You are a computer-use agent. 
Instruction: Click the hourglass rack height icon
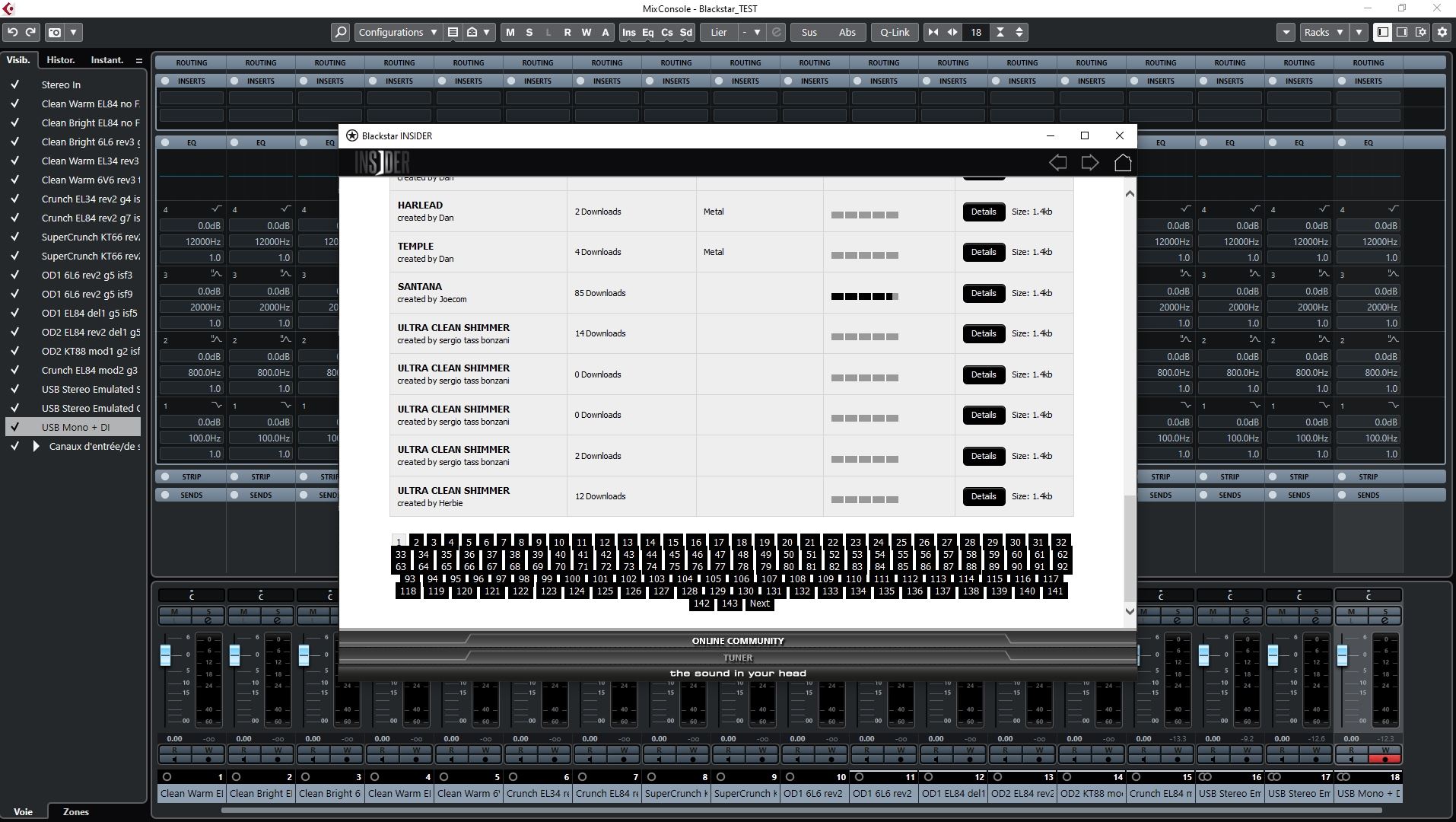(x=1000, y=32)
